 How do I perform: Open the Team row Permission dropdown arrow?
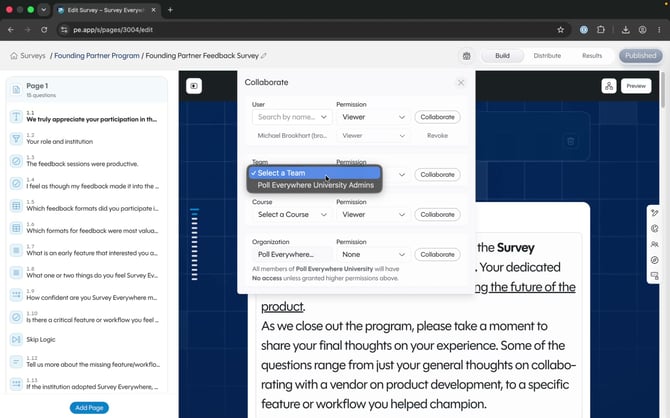402,175
